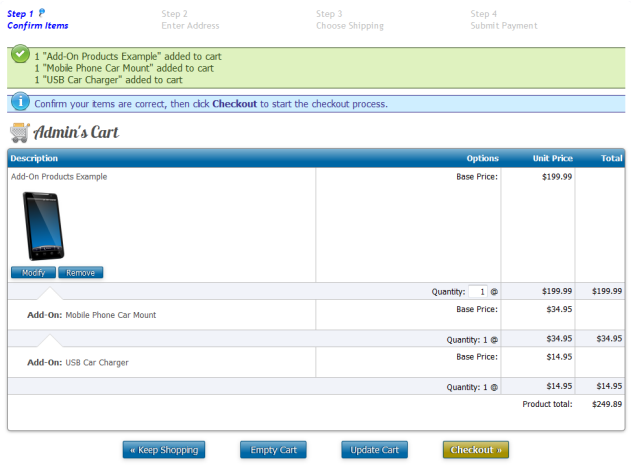This screenshot has height=466, width=631.
Task: Click the shopping cart icon
Action: 19,133
